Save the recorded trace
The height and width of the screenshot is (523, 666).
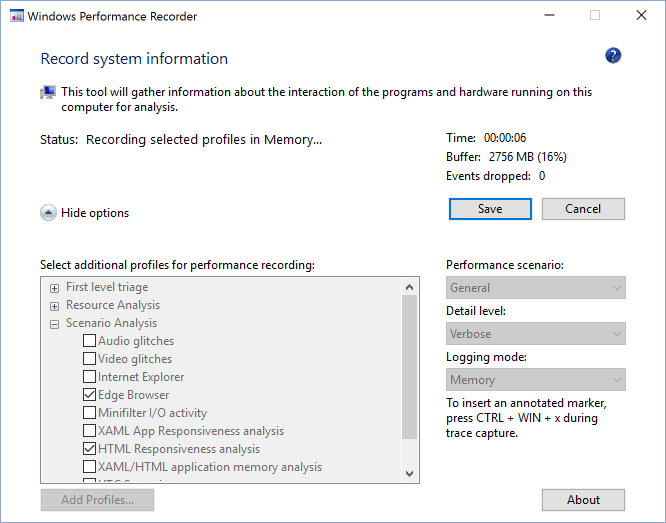490,209
